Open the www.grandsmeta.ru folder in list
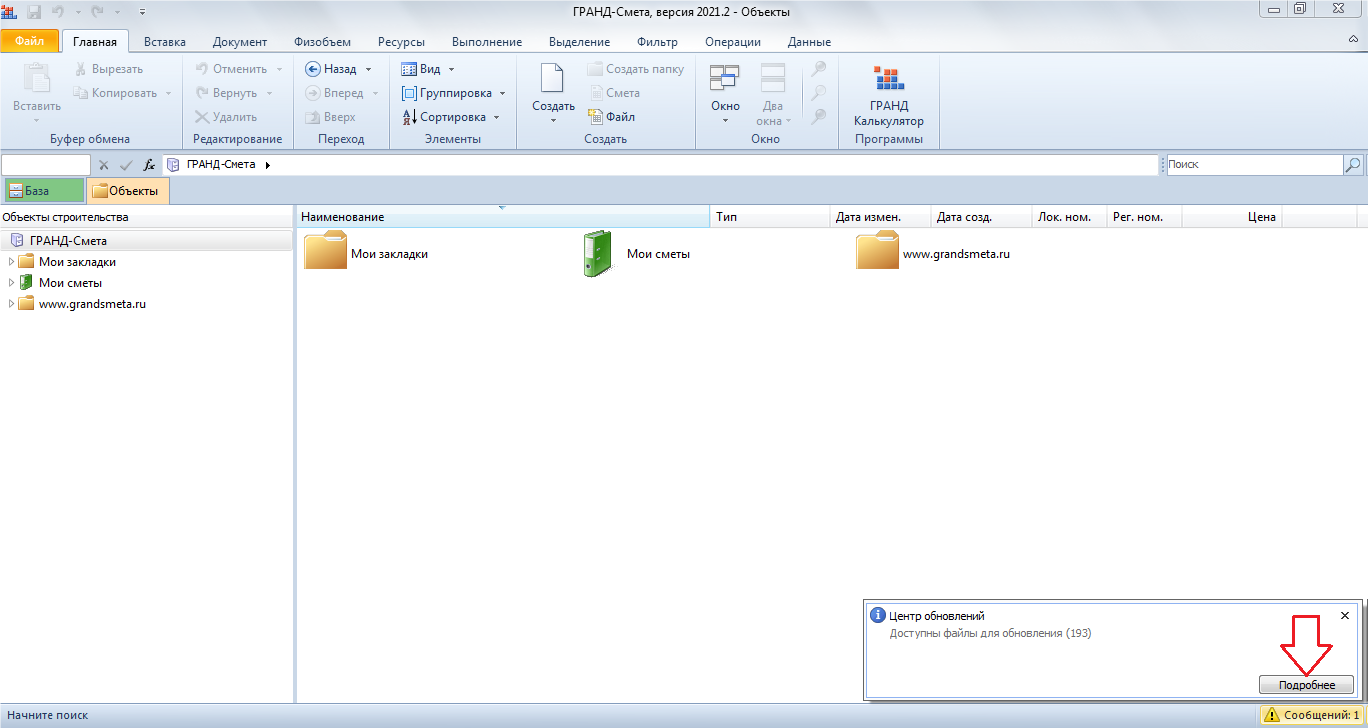Screen dimensions: 1368x728 876,253
